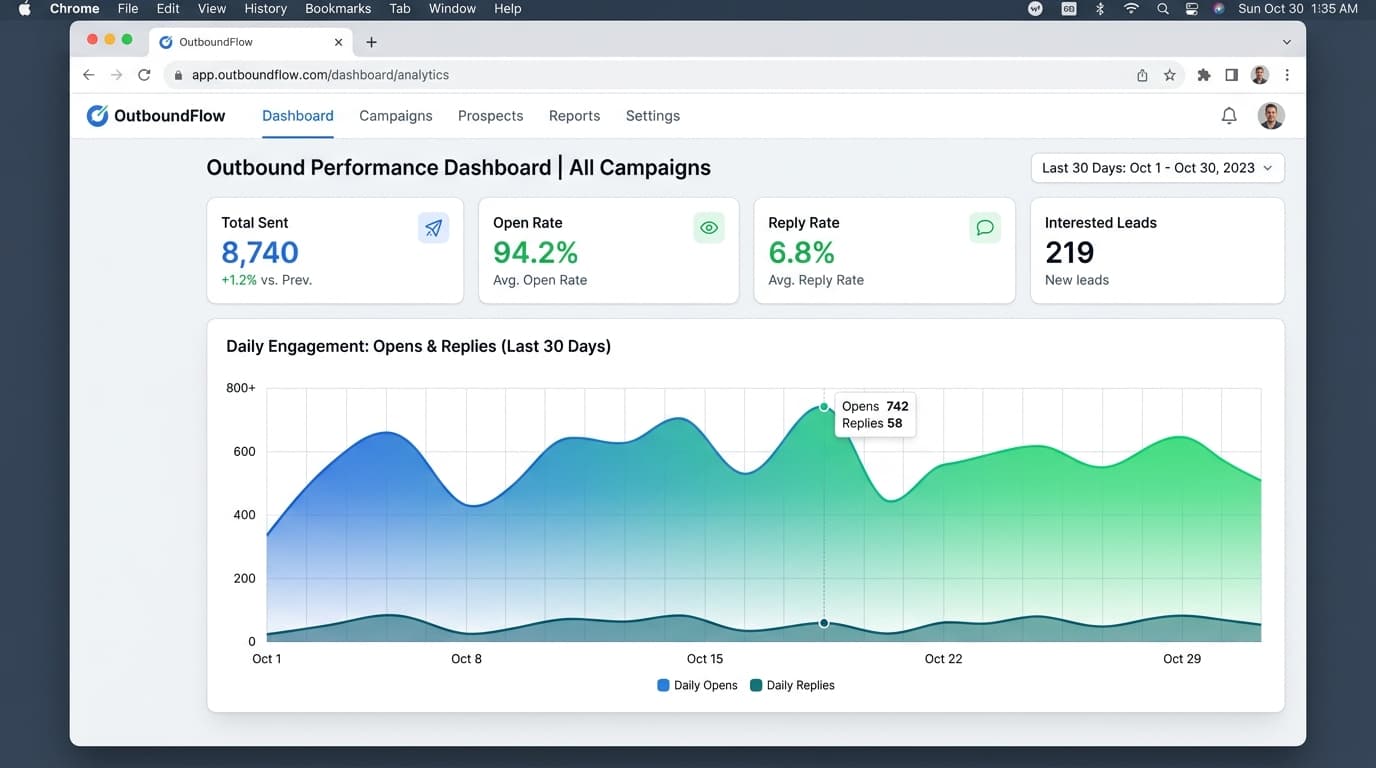Toggle the Chrome side panel icon

pos(1232,75)
